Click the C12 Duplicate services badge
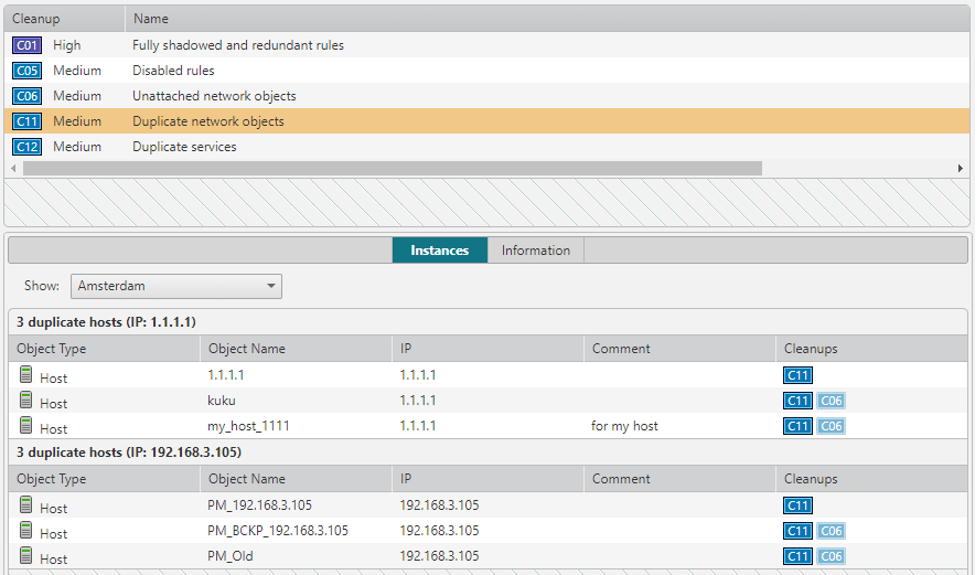The image size is (977, 575). [x=28, y=147]
